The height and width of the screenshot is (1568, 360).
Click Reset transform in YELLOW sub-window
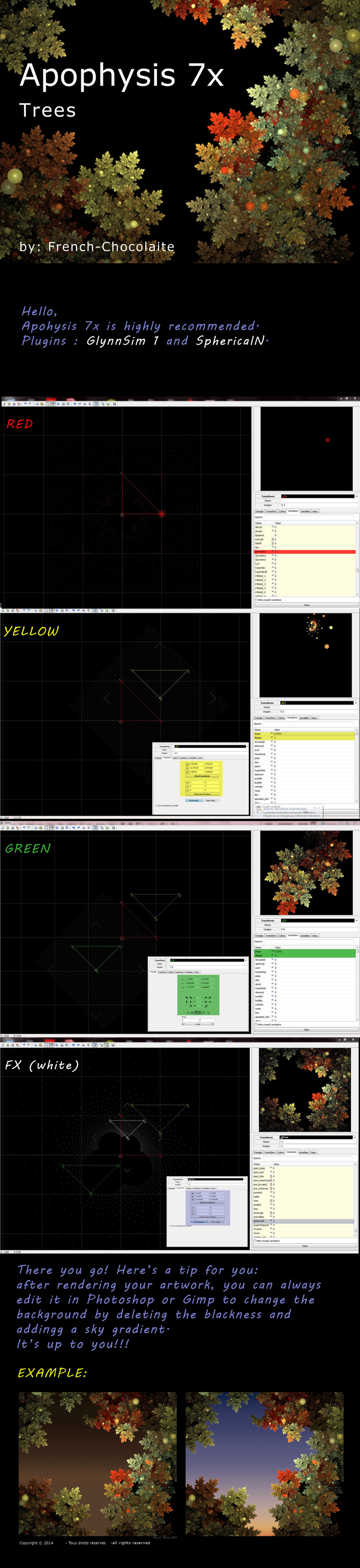[202, 776]
